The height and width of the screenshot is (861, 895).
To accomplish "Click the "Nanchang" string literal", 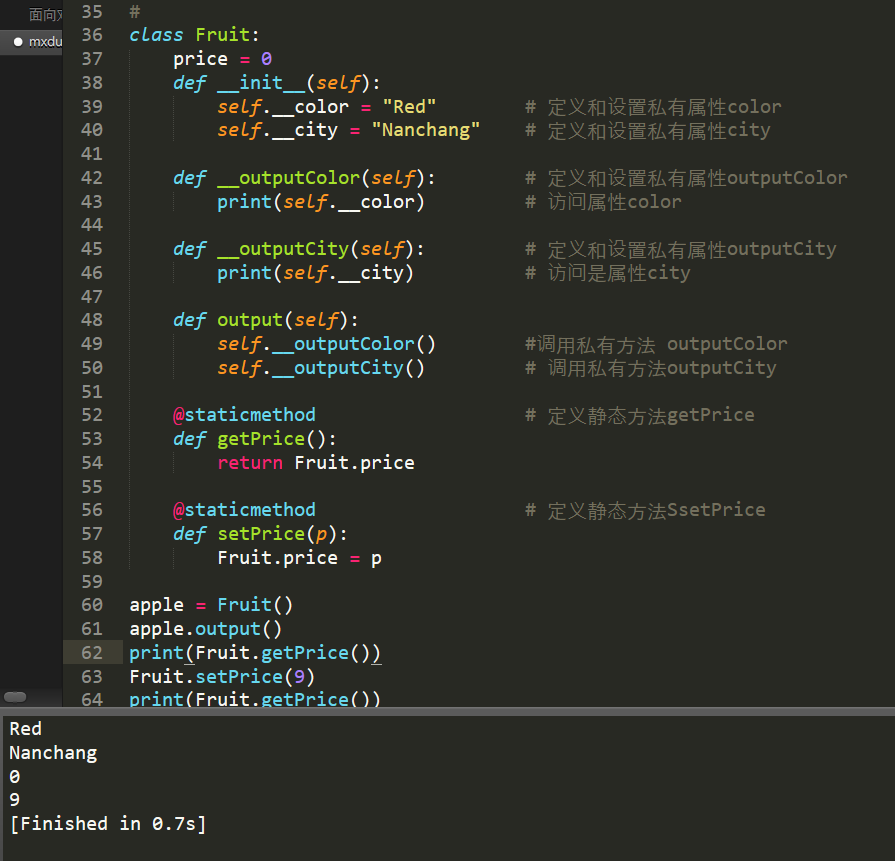I will pos(426,130).
